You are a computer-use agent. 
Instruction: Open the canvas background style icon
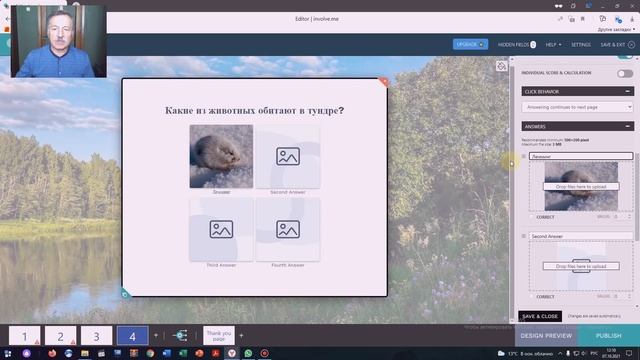[502, 66]
